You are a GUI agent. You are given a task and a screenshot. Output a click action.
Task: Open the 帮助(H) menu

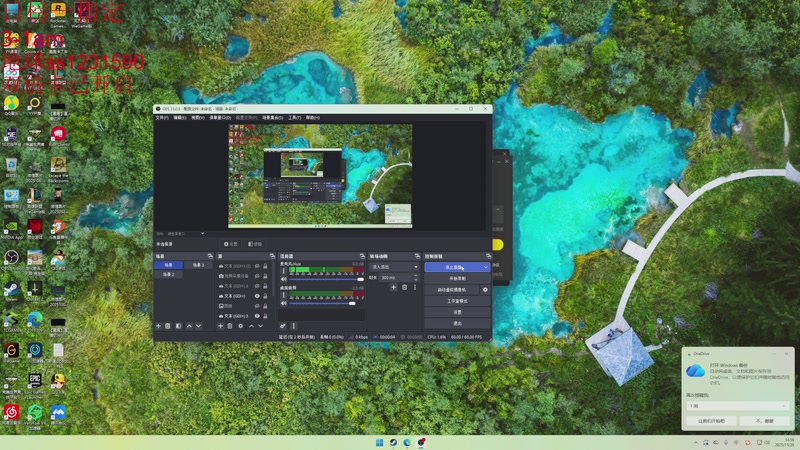(x=313, y=118)
